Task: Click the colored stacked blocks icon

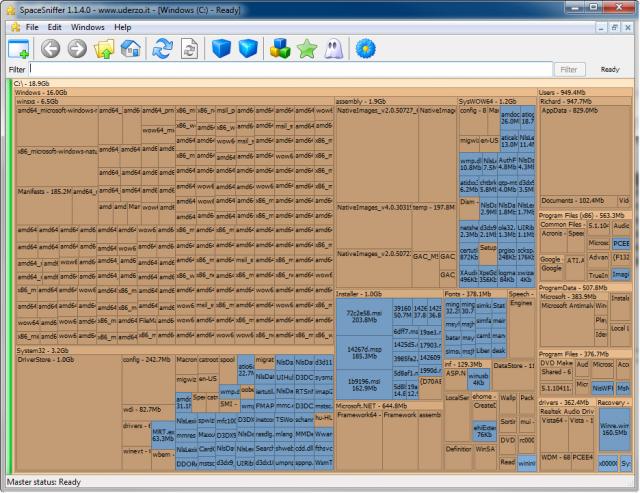Action: pyautogui.click(x=280, y=49)
